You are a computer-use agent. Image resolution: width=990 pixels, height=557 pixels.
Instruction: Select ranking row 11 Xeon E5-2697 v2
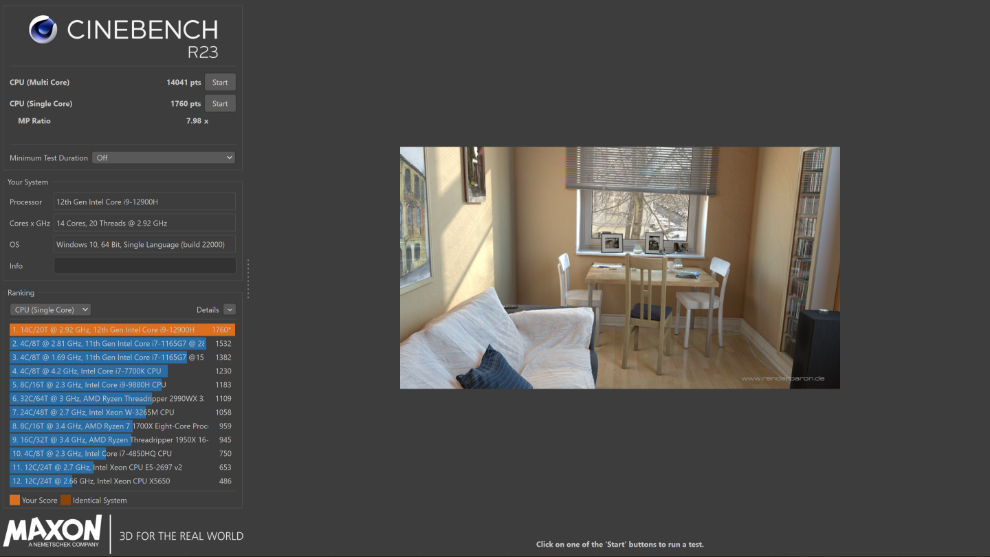click(122, 467)
